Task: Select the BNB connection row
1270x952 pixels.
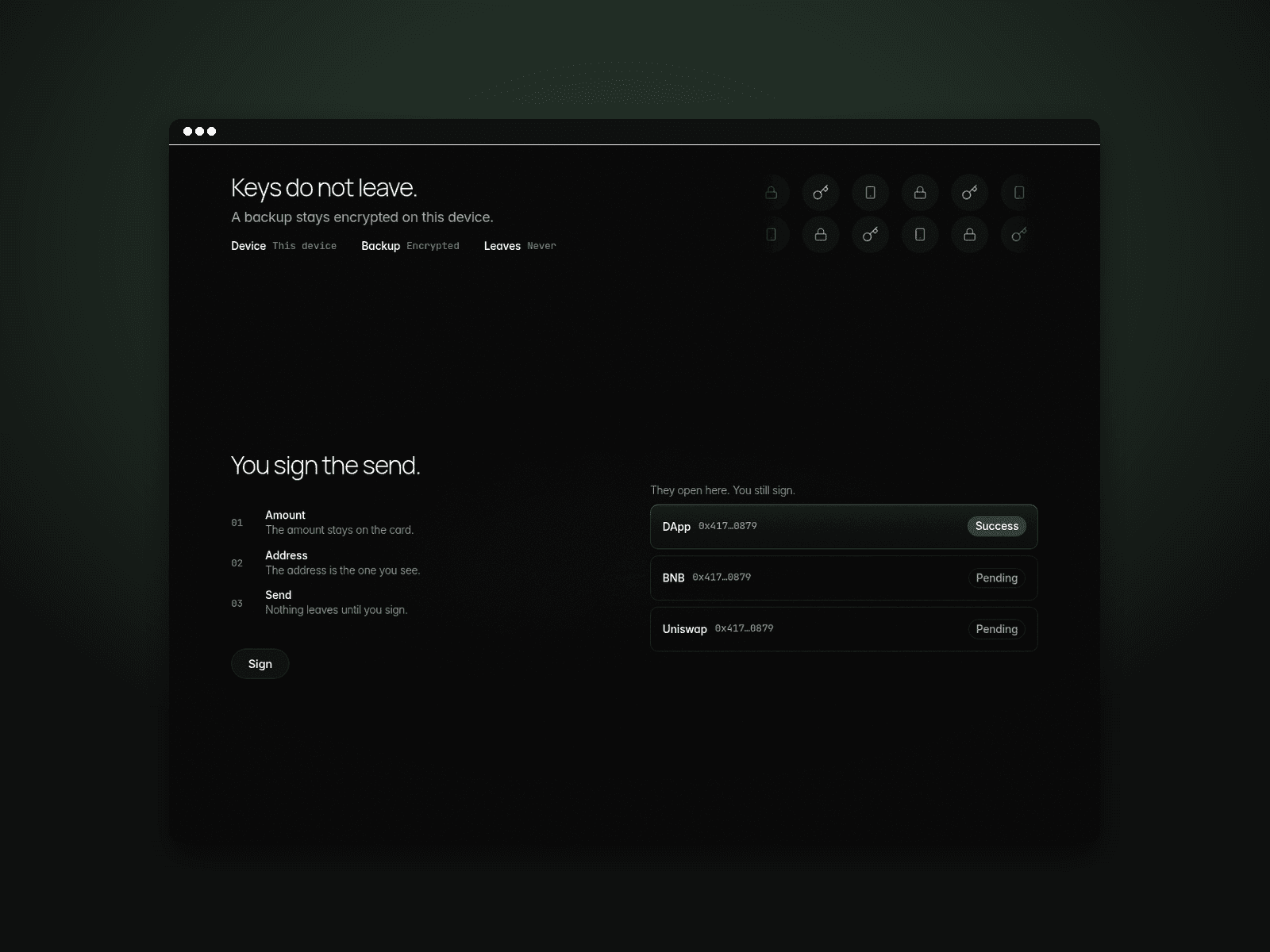Action: pyautogui.click(x=844, y=578)
